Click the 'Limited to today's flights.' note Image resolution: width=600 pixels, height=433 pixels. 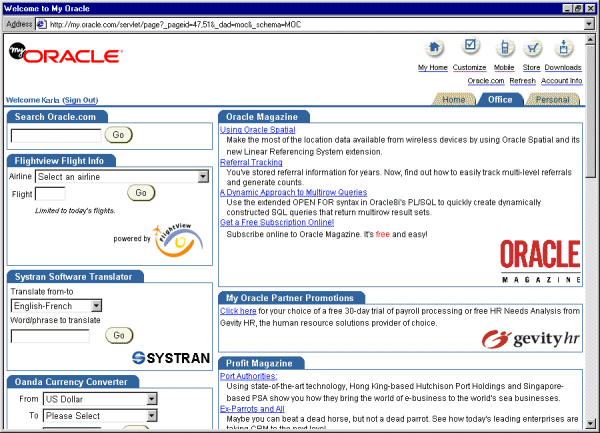click(75, 211)
